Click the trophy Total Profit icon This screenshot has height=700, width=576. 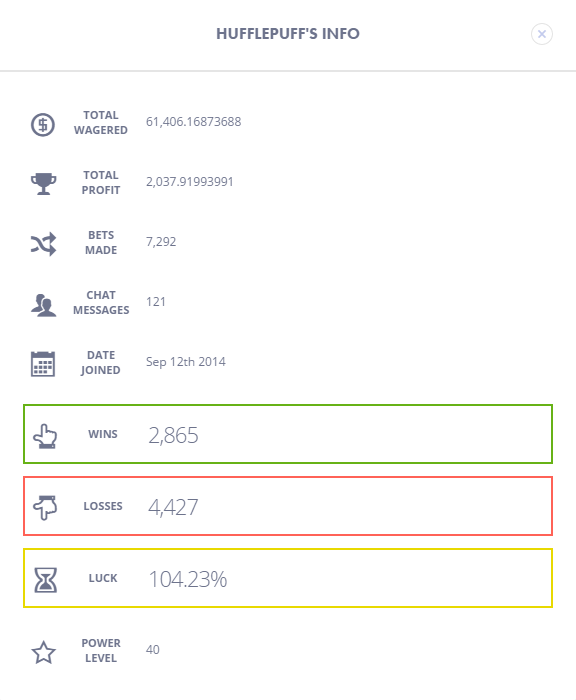click(43, 183)
